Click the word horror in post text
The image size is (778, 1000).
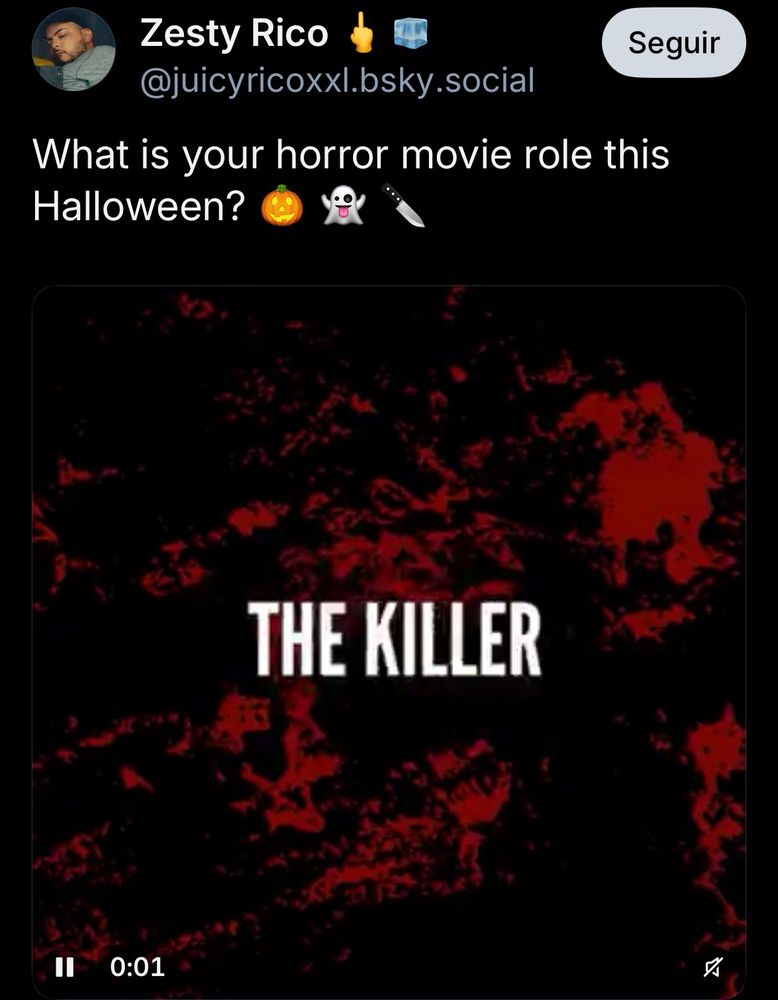[x=332, y=154]
